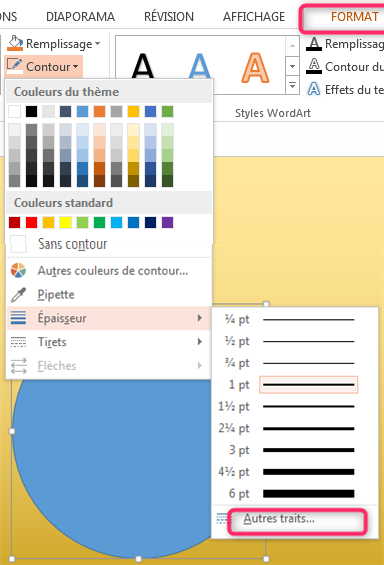This screenshot has height=565, width=384.
Task: Open the FORMAT ribbon tab
Action: coord(354,17)
